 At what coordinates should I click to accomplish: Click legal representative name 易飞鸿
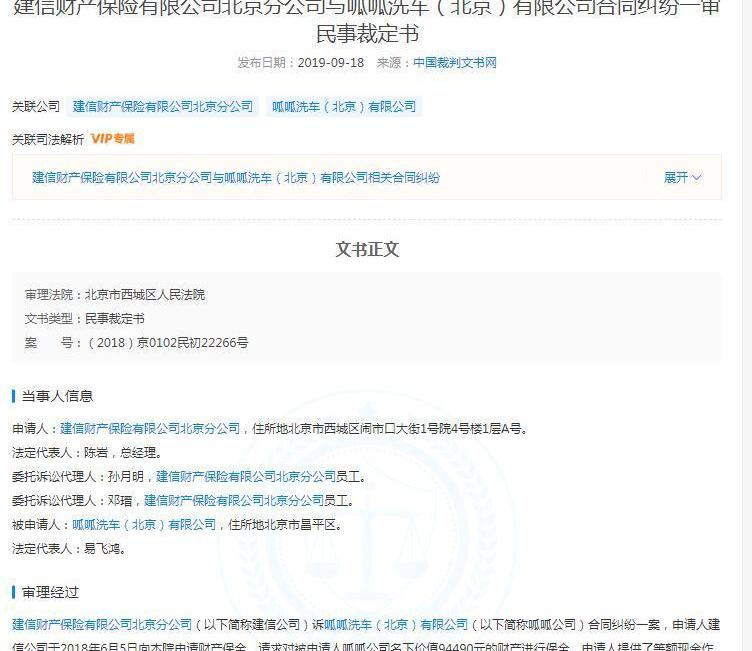click(x=102, y=548)
